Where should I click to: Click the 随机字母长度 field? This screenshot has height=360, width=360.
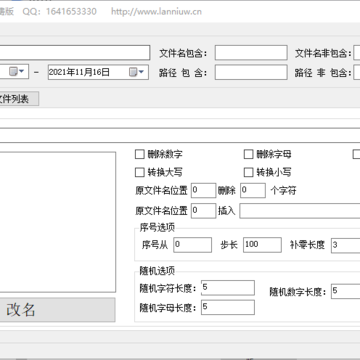pyautogui.click(x=228, y=307)
